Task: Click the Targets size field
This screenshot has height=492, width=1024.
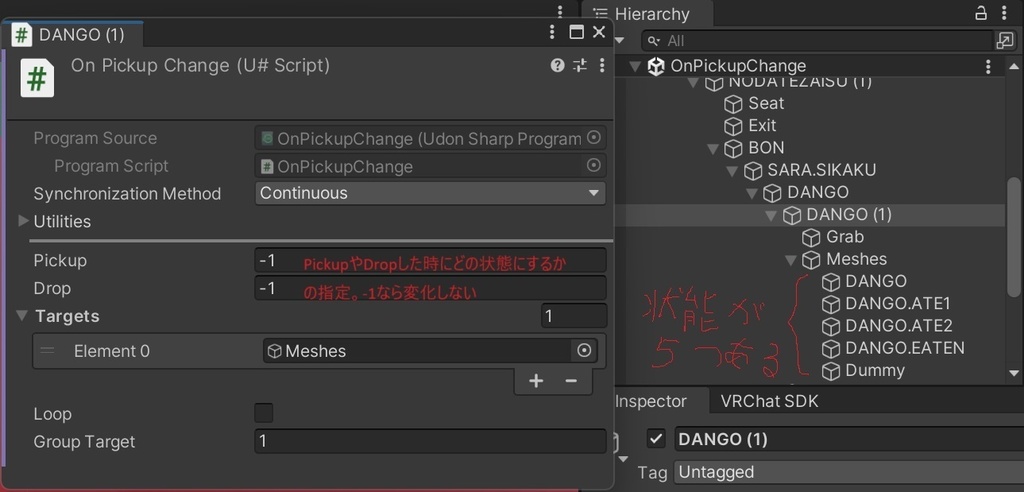Action: coord(574,316)
